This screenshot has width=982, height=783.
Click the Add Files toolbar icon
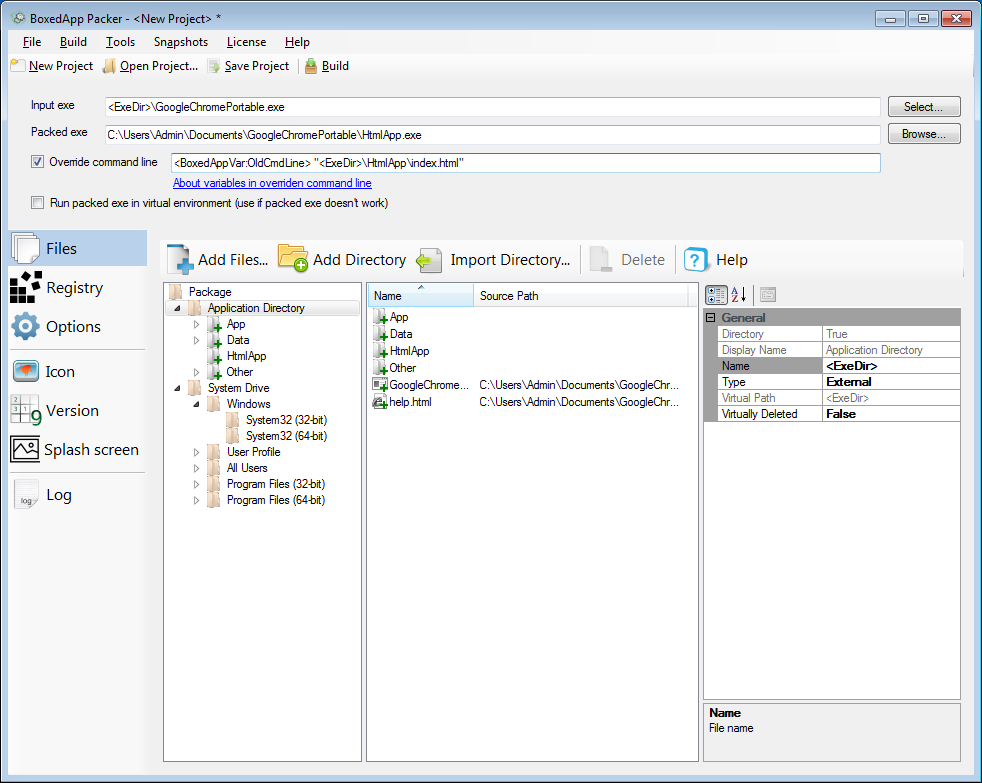tap(180, 259)
